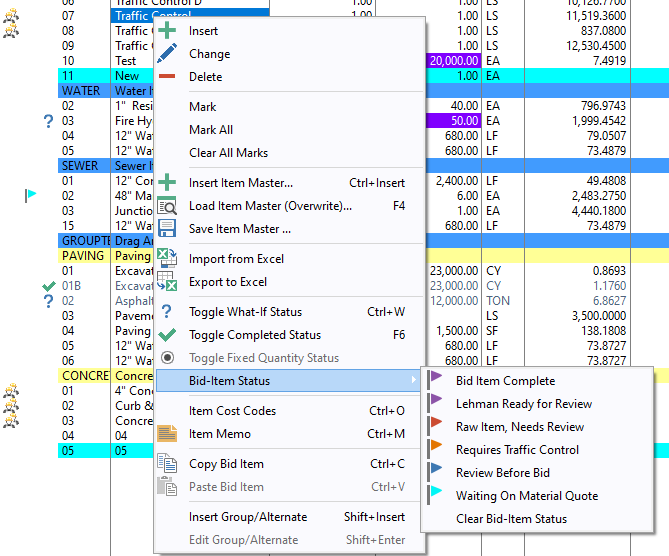Choose Clear Bid-Item Status
The height and width of the screenshot is (556, 669).
(x=511, y=519)
